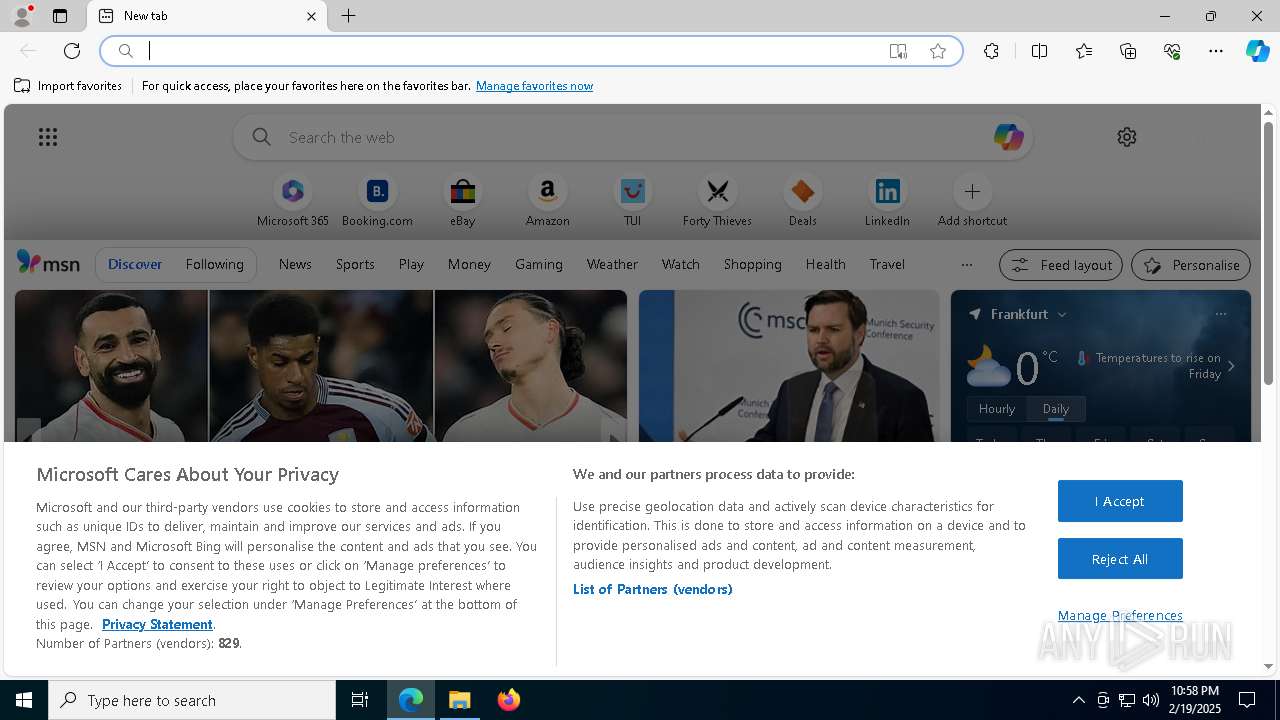Image resolution: width=1280 pixels, height=720 pixels.
Task: Click Reject All cookies
Action: pos(1120,559)
